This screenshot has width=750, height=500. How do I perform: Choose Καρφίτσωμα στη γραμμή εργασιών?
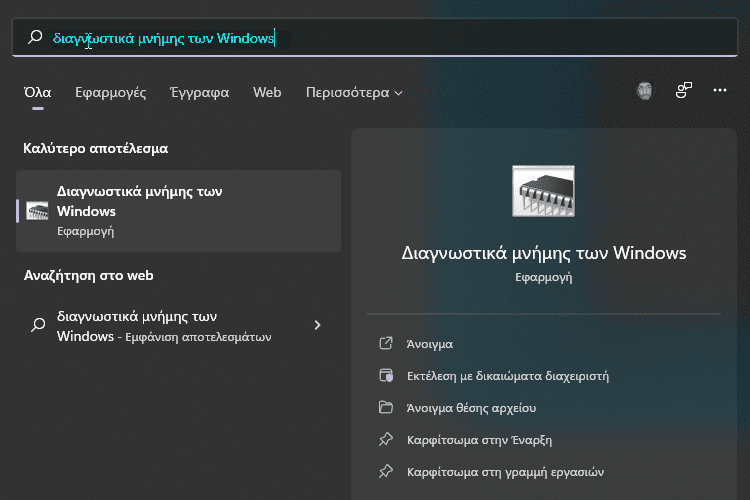[x=505, y=471]
